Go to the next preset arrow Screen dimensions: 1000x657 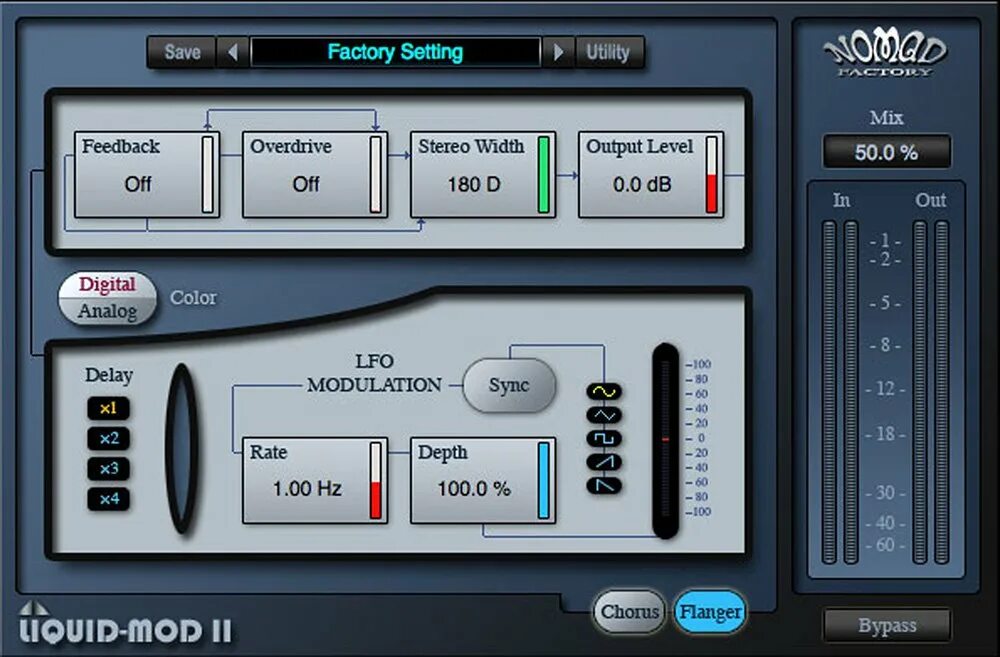559,52
